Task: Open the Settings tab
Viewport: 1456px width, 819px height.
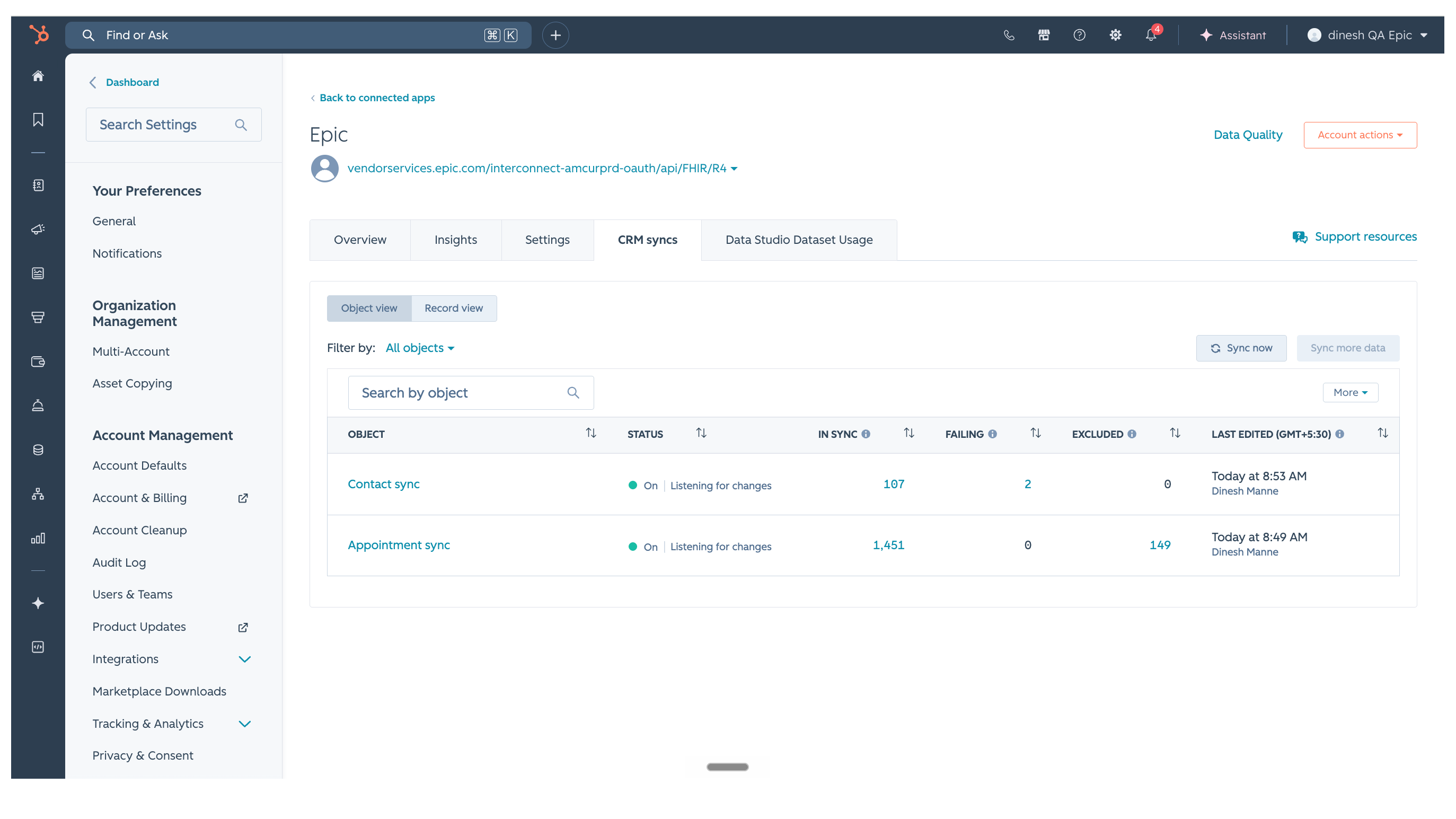Action: point(547,240)
